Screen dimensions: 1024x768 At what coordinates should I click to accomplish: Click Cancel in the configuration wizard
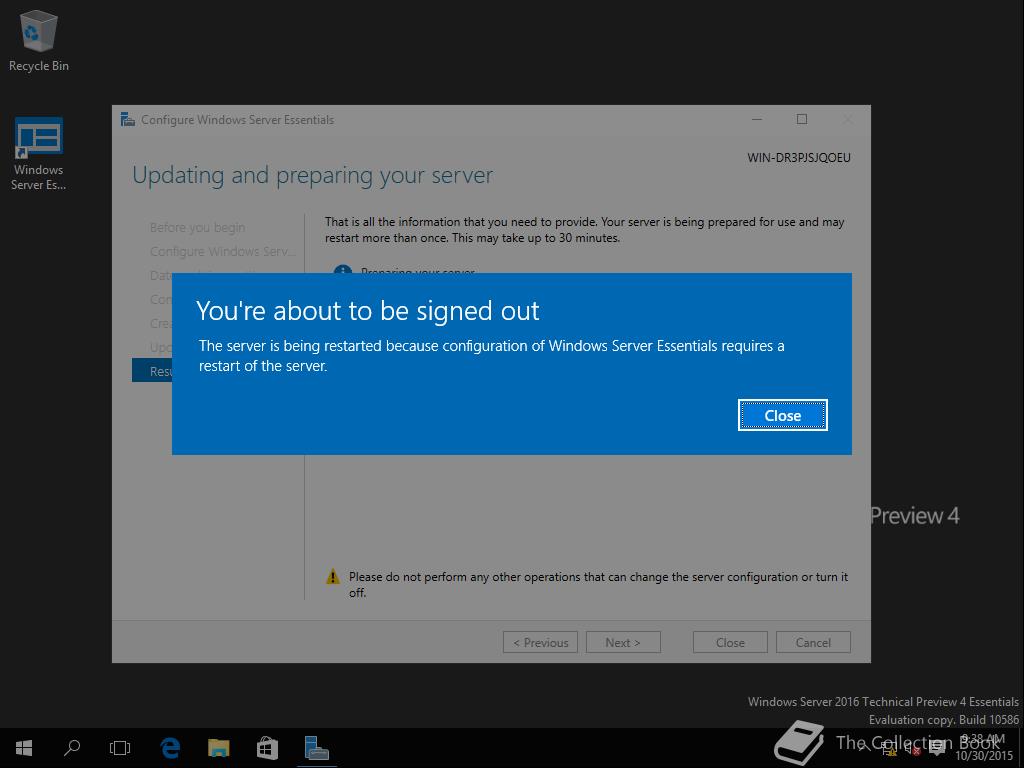pos(813,643)
